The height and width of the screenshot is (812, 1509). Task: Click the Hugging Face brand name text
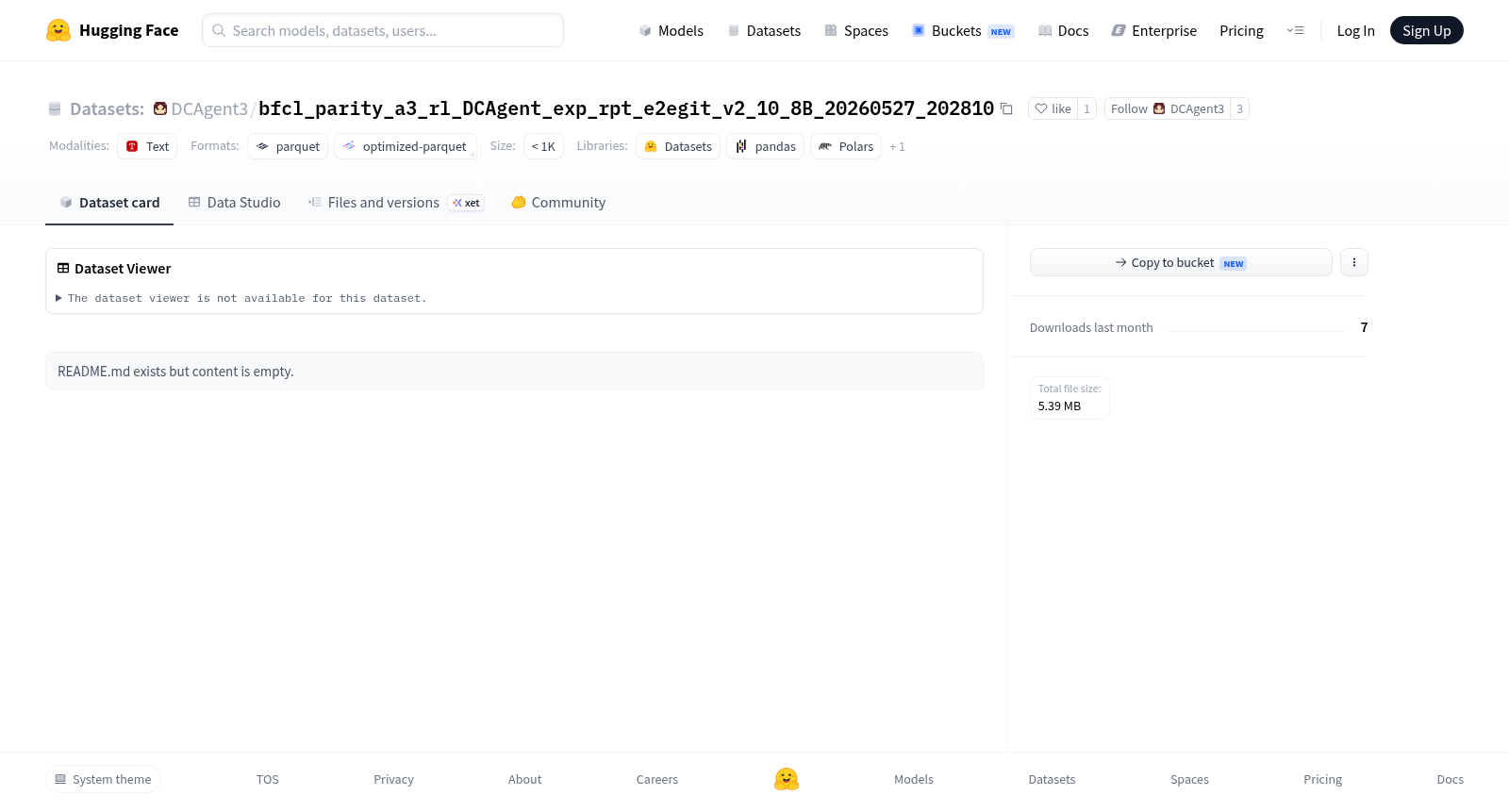[x=128, y=30]
